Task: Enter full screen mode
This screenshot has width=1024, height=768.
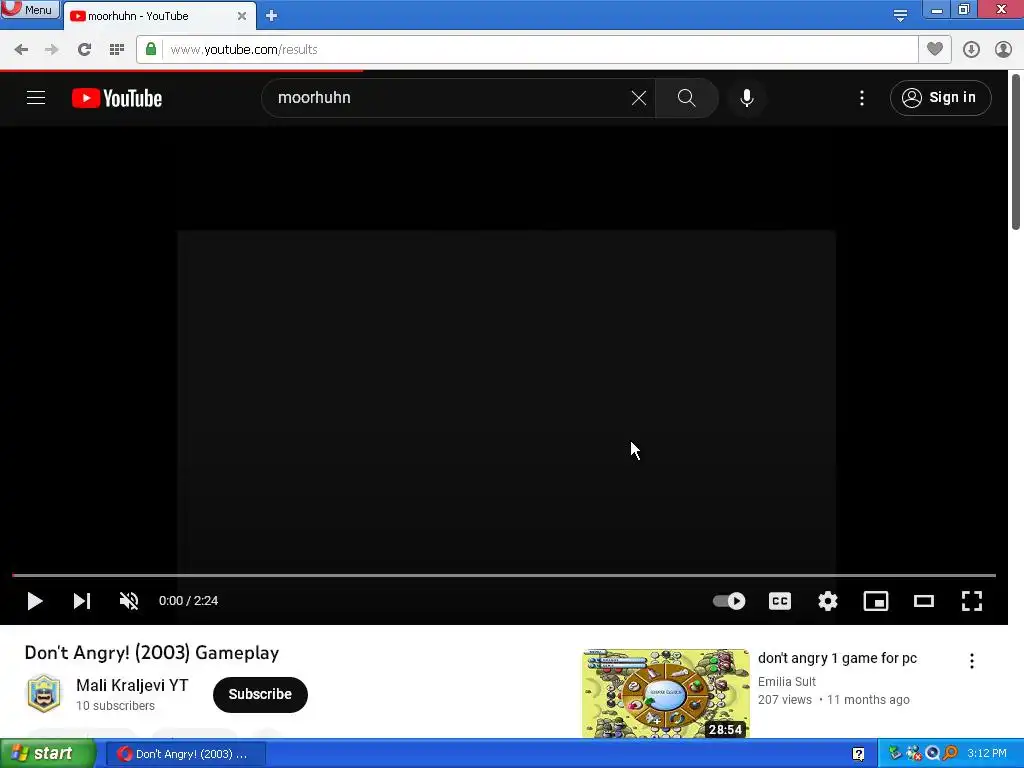Action: (972, 601)
